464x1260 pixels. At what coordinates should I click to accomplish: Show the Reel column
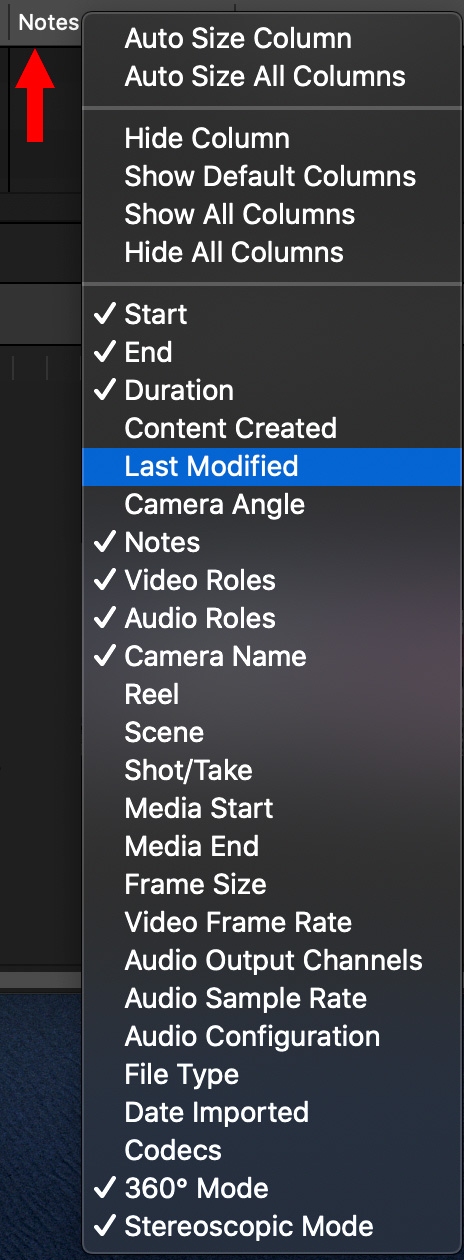[x=272, y=695]
